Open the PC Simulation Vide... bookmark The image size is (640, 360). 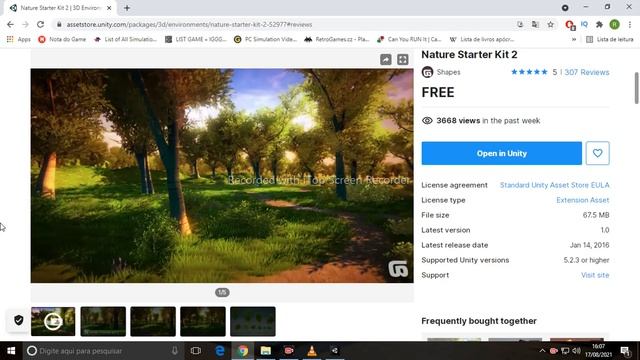[x=266, y=39]
